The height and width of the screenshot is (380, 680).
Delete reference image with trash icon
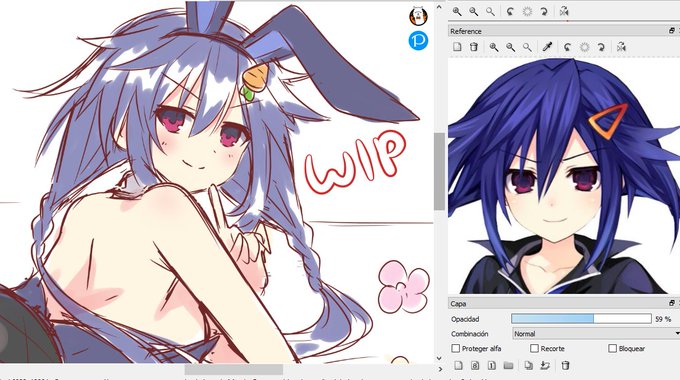pyautogui.click(x=474, y=47)
